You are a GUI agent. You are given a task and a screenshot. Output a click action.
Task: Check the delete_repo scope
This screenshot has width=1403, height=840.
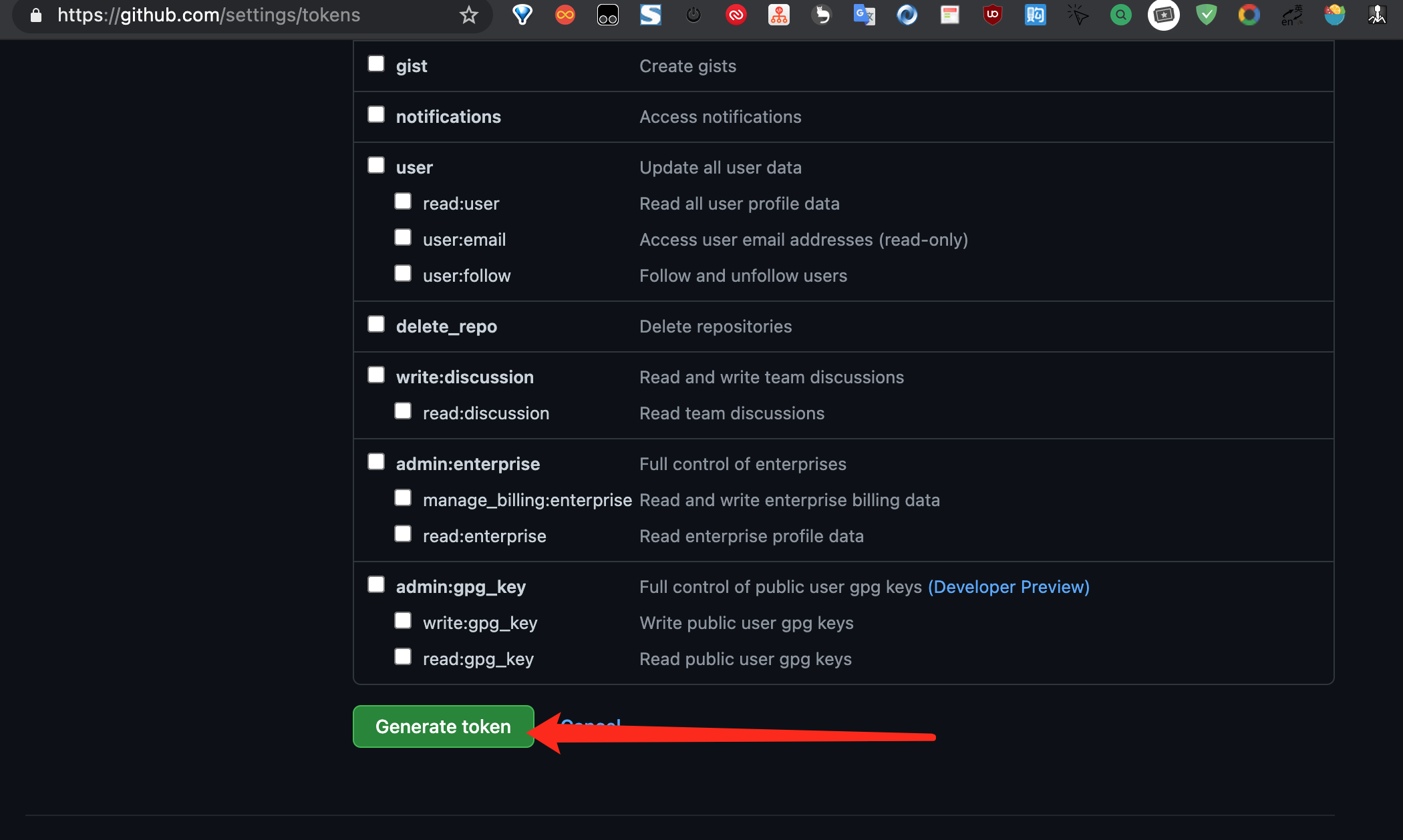[376, 325]
